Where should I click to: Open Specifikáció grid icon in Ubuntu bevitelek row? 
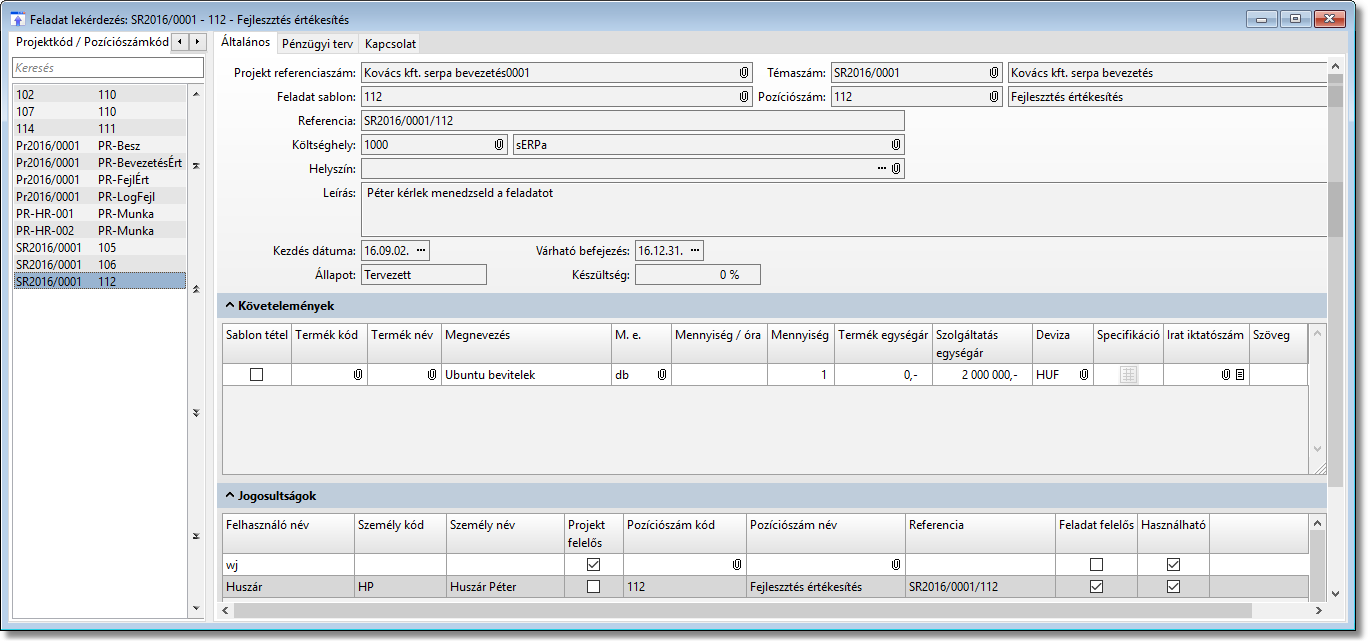(x=1128, y=375)
